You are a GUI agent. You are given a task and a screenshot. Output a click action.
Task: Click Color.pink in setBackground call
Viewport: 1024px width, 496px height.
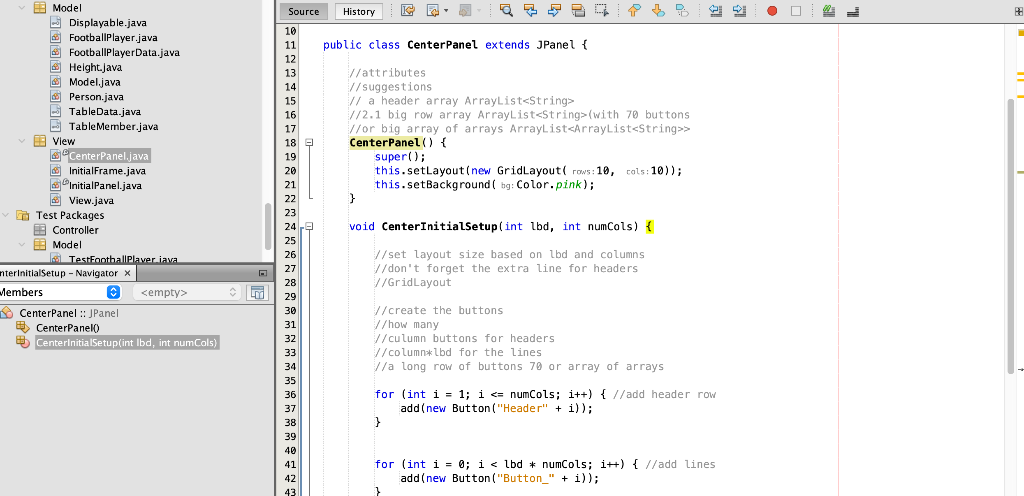[549, 185]
